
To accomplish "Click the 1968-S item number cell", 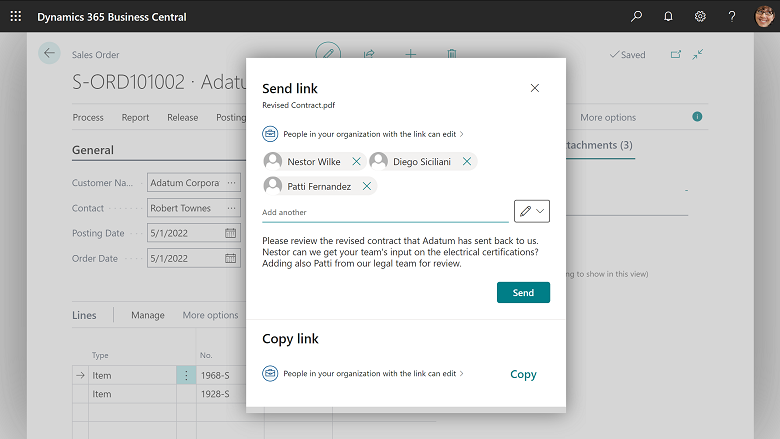I will (x=223, y=375).
